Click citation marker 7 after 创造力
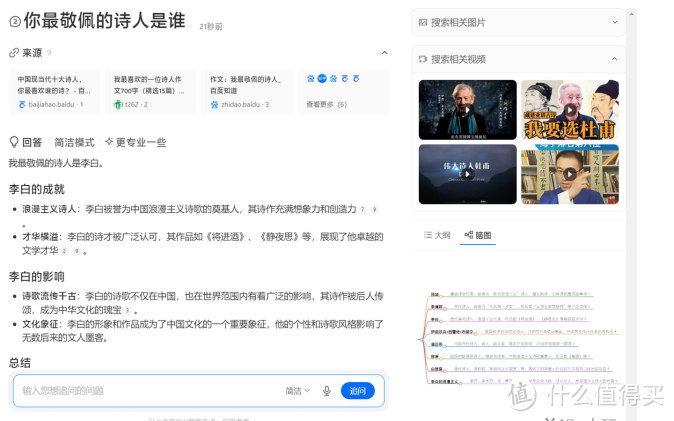 pos(363,209)
